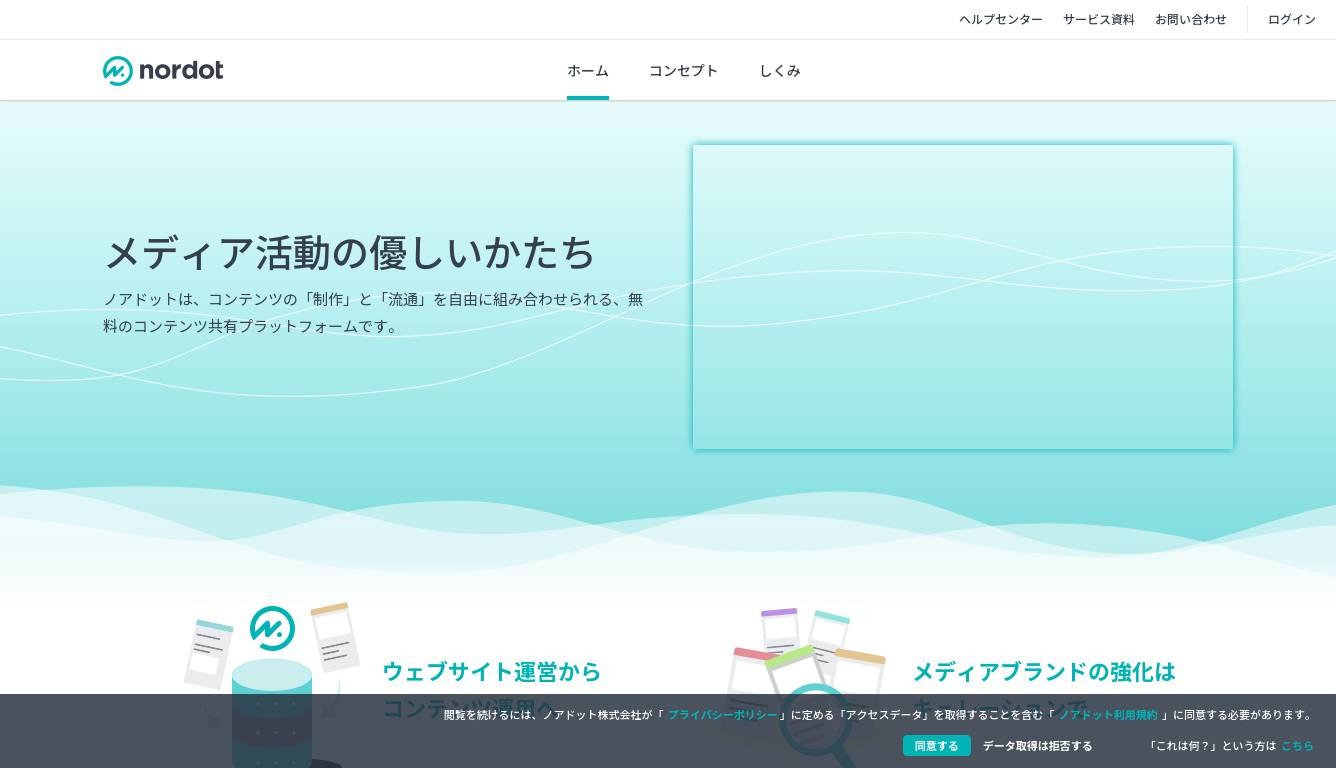Switch to the コンセプト tab
Screen dimensions: 1336x768
tap(683, 71)
